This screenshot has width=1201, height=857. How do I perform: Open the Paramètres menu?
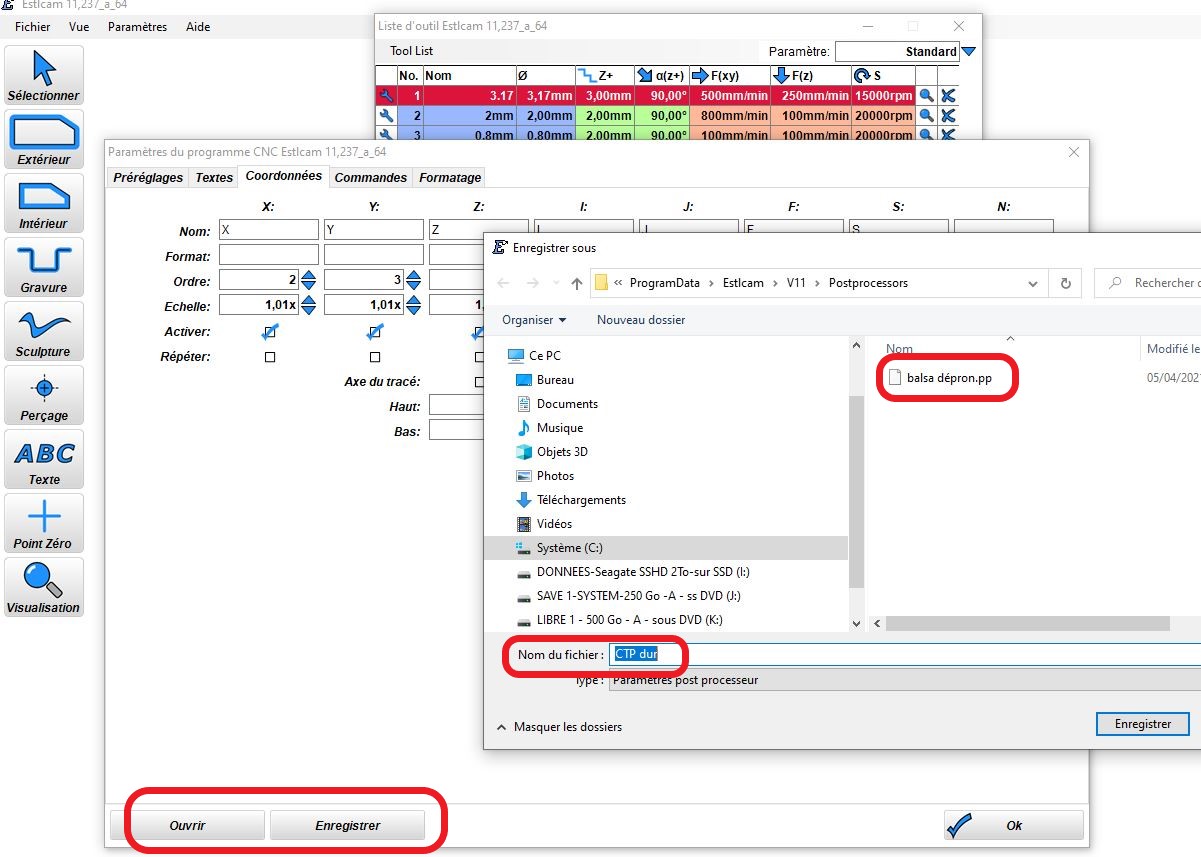(x=137, y=27)
